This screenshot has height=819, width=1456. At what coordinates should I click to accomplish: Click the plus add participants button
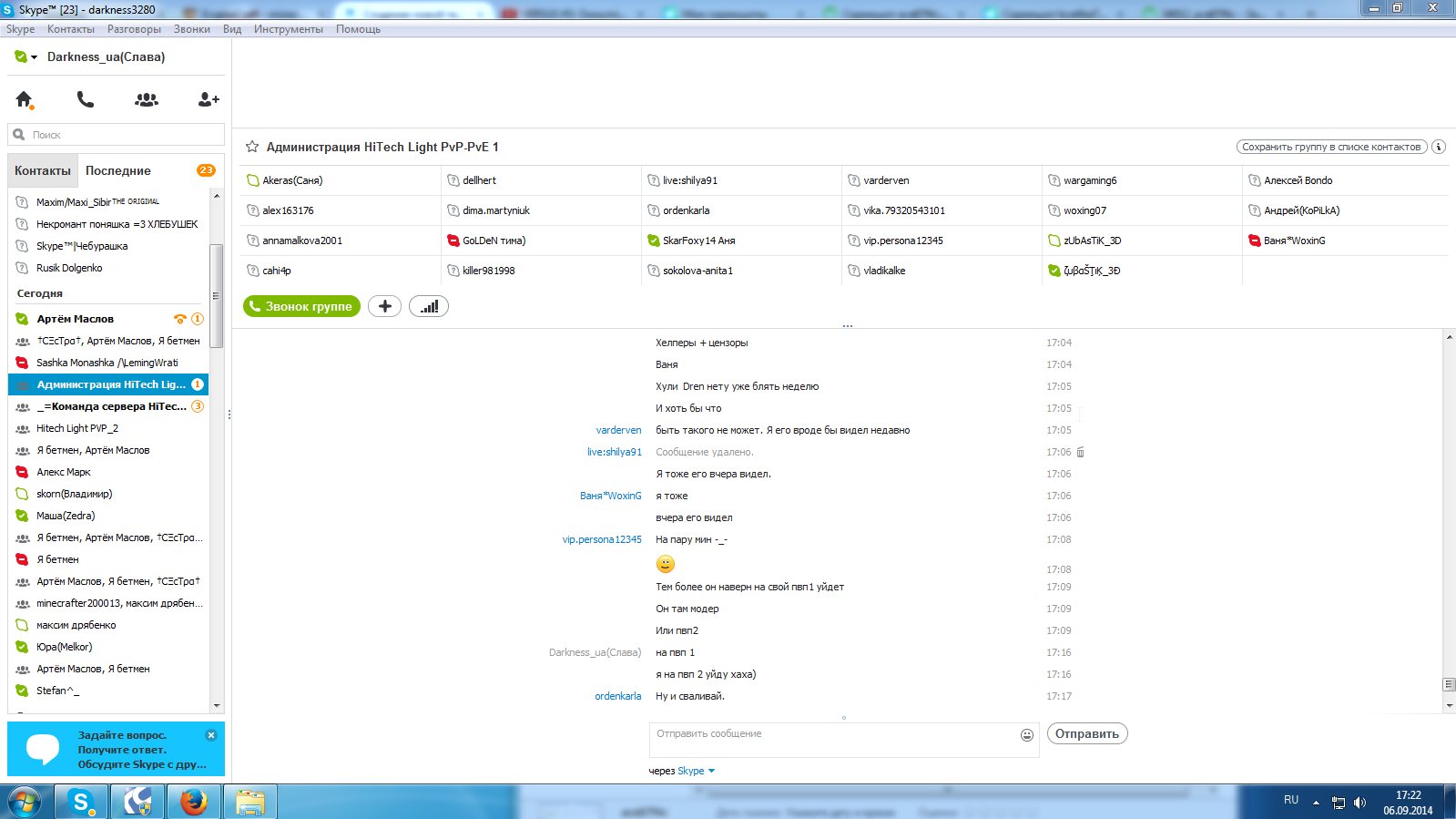[385, 306]
